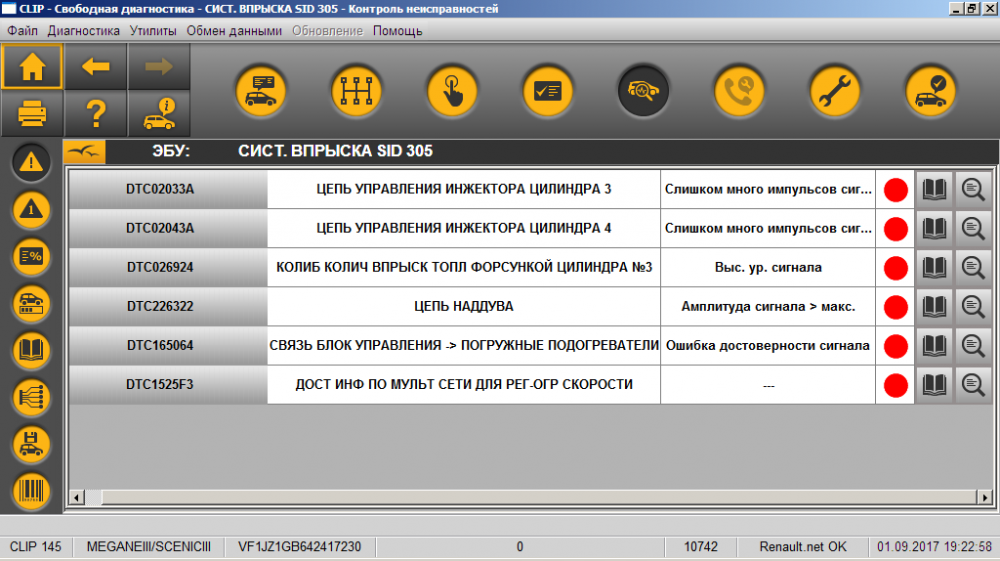Viewport: 1000px width, 561px height.
Task: Click red status indicator for DTC1525F3
Action: coord(895,385)
